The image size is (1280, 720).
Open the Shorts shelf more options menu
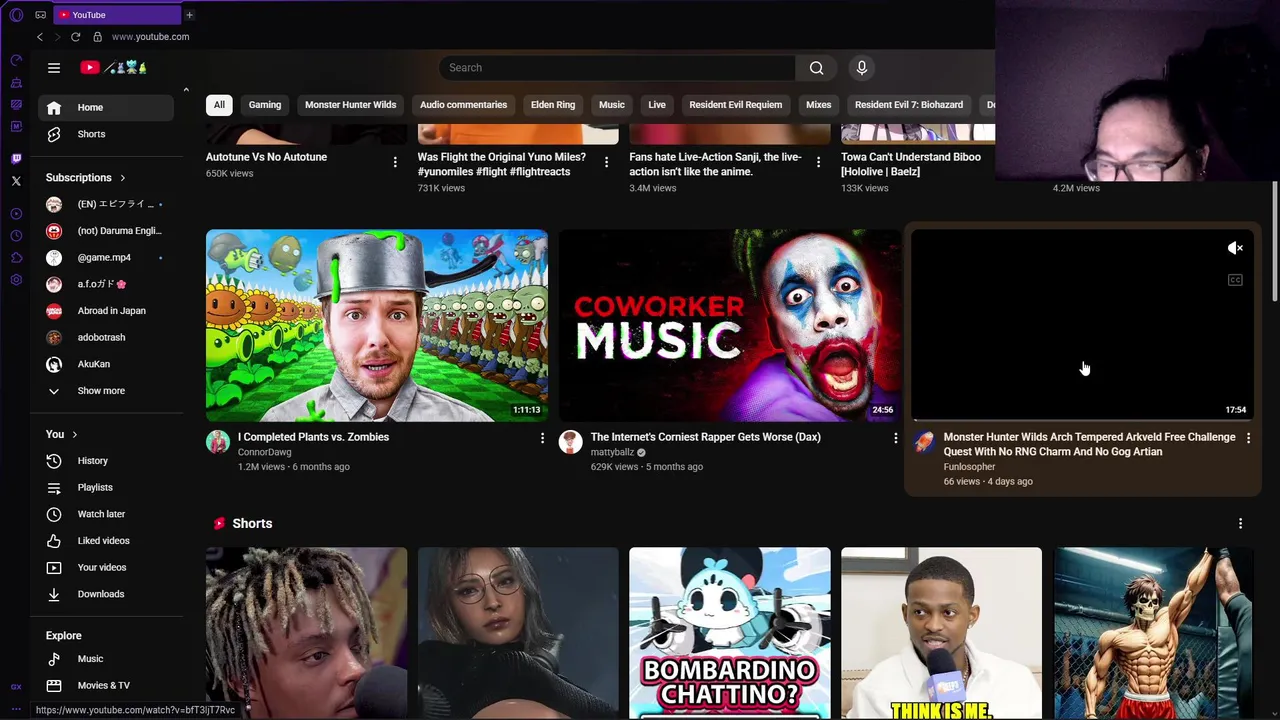[1240, 523]
